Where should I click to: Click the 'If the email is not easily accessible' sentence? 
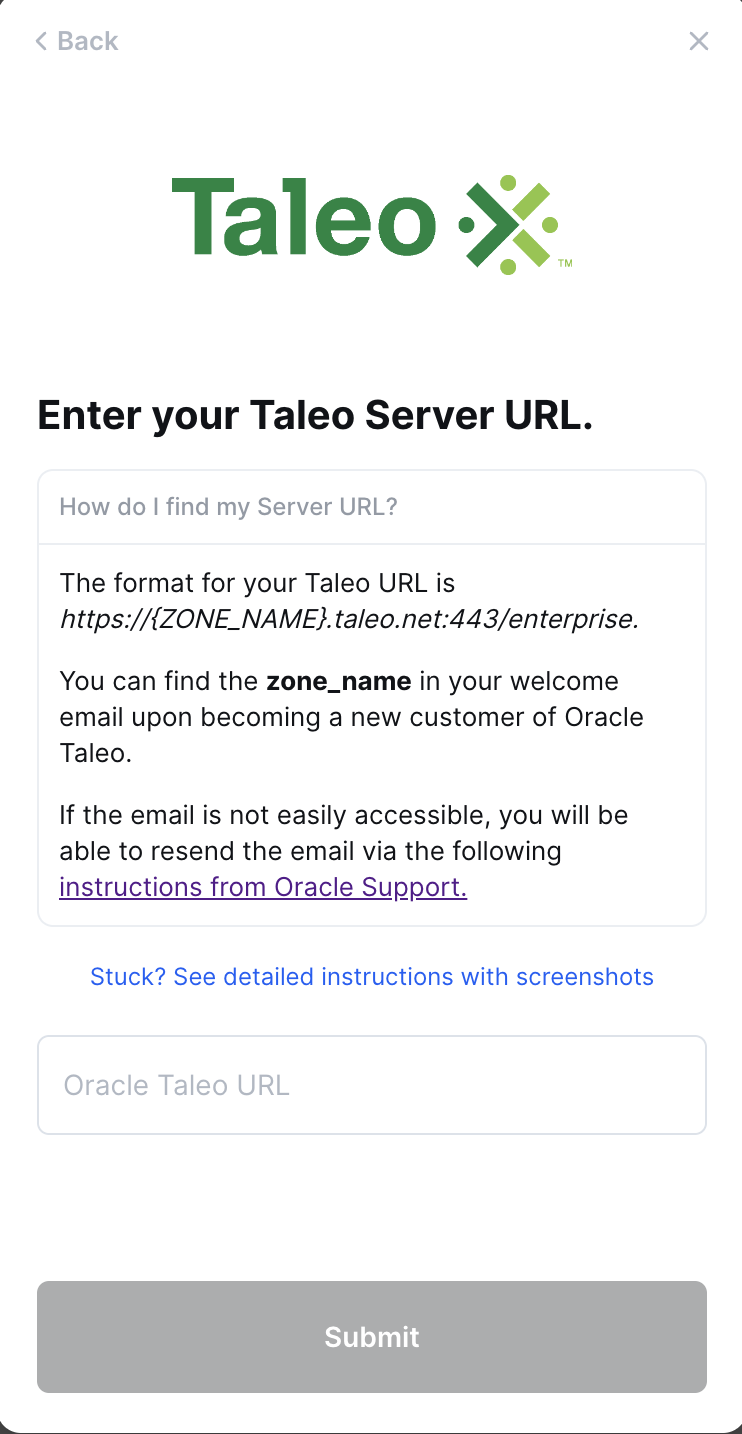[x=343, y=815]
